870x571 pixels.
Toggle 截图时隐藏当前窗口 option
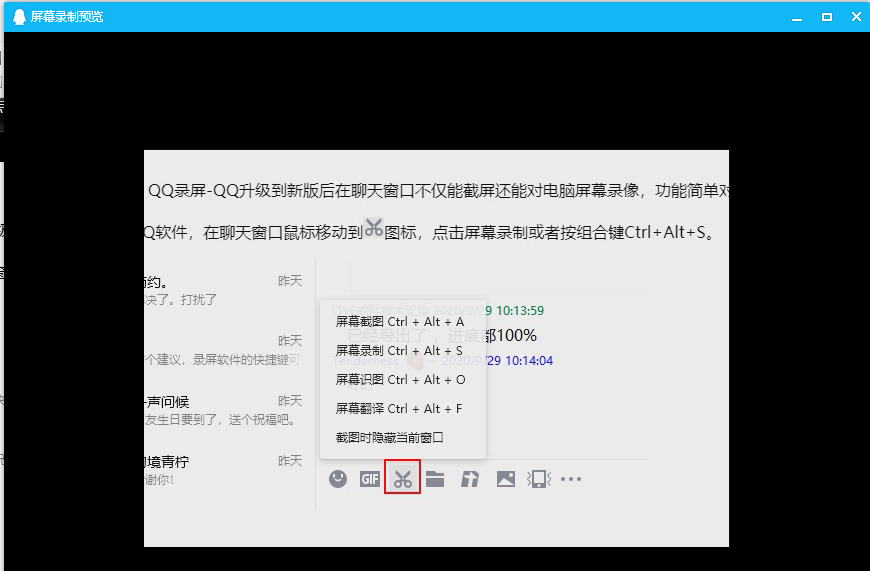[x=390, y=437]
